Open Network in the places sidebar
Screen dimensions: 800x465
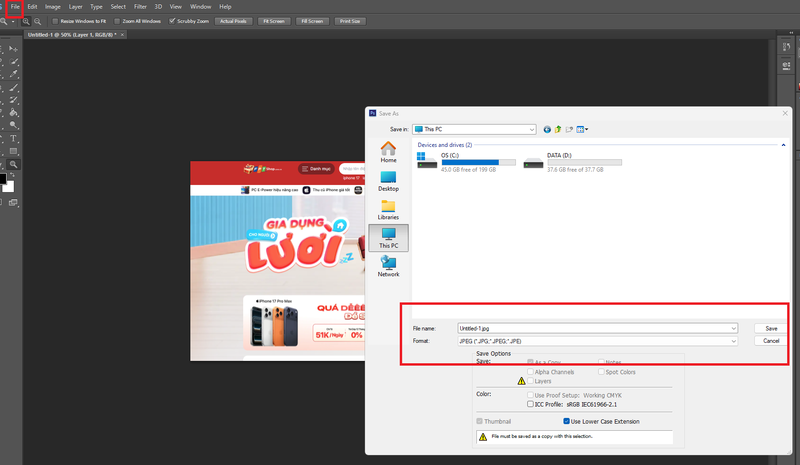pyautogui.click(x=388, y=266)
